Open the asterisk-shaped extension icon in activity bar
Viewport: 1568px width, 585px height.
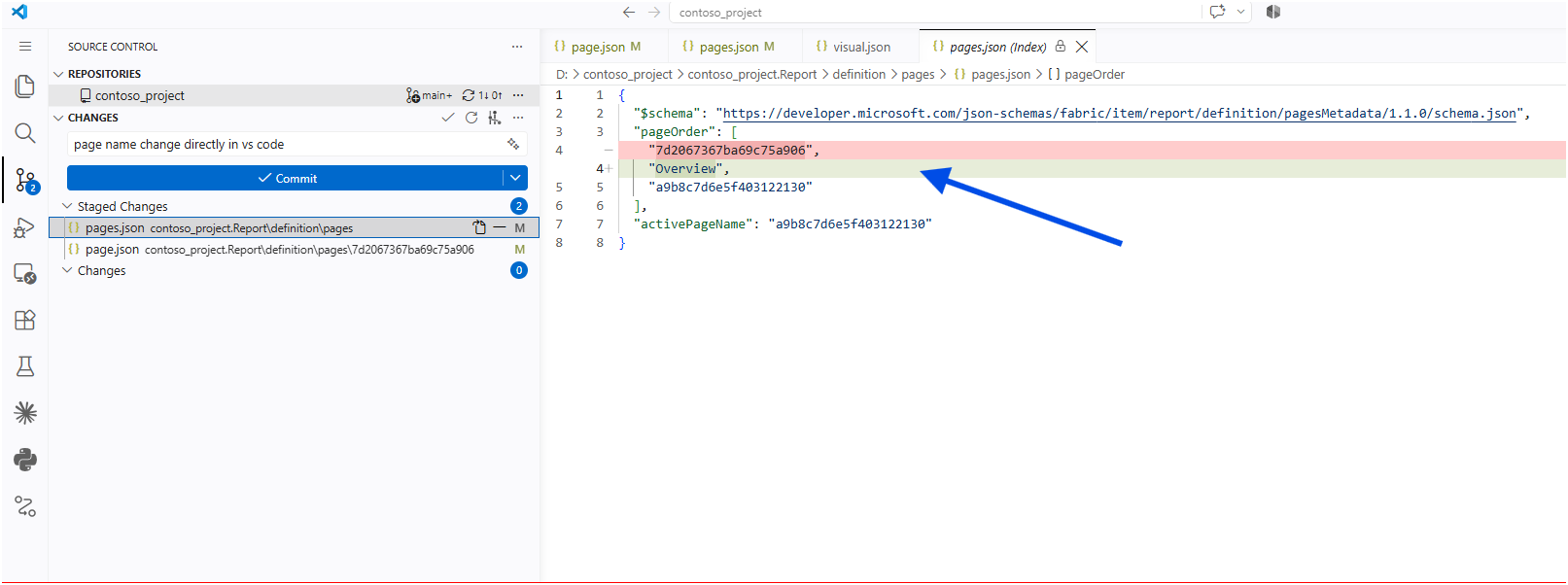pyautogui.click(x=25, y=413)
